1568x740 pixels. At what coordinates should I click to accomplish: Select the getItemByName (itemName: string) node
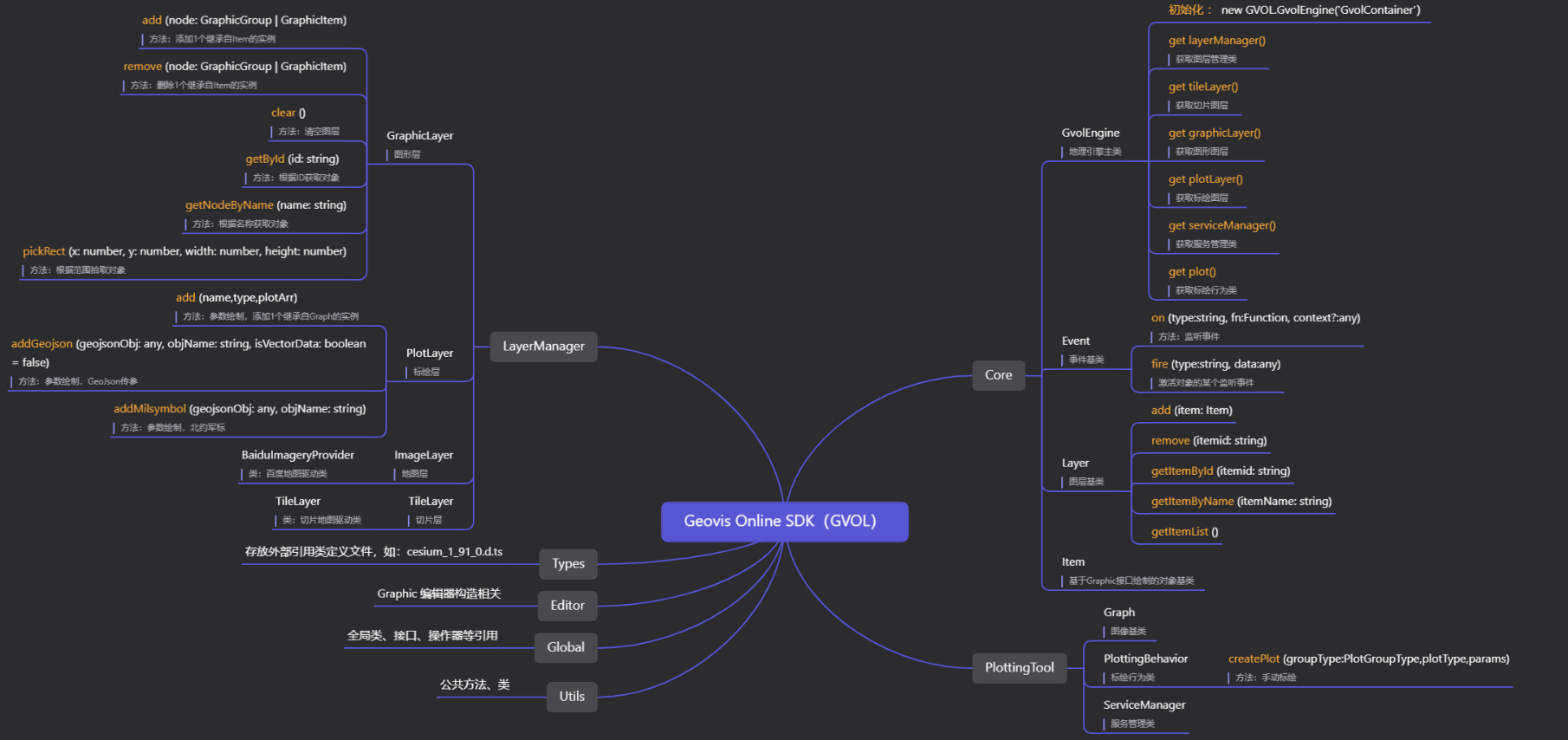click(x=1241, y=501)
